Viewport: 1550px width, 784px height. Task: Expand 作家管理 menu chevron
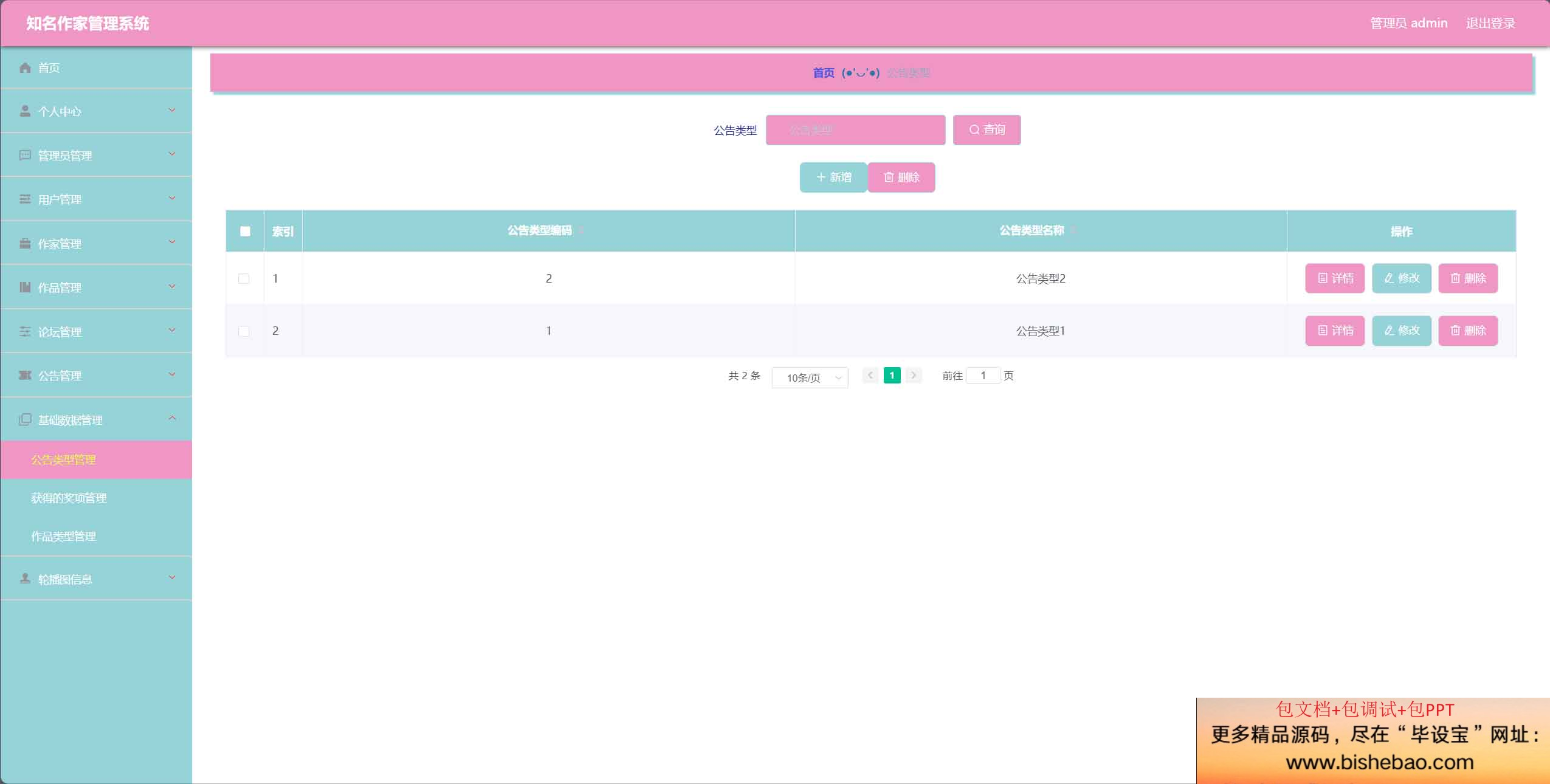172,242
